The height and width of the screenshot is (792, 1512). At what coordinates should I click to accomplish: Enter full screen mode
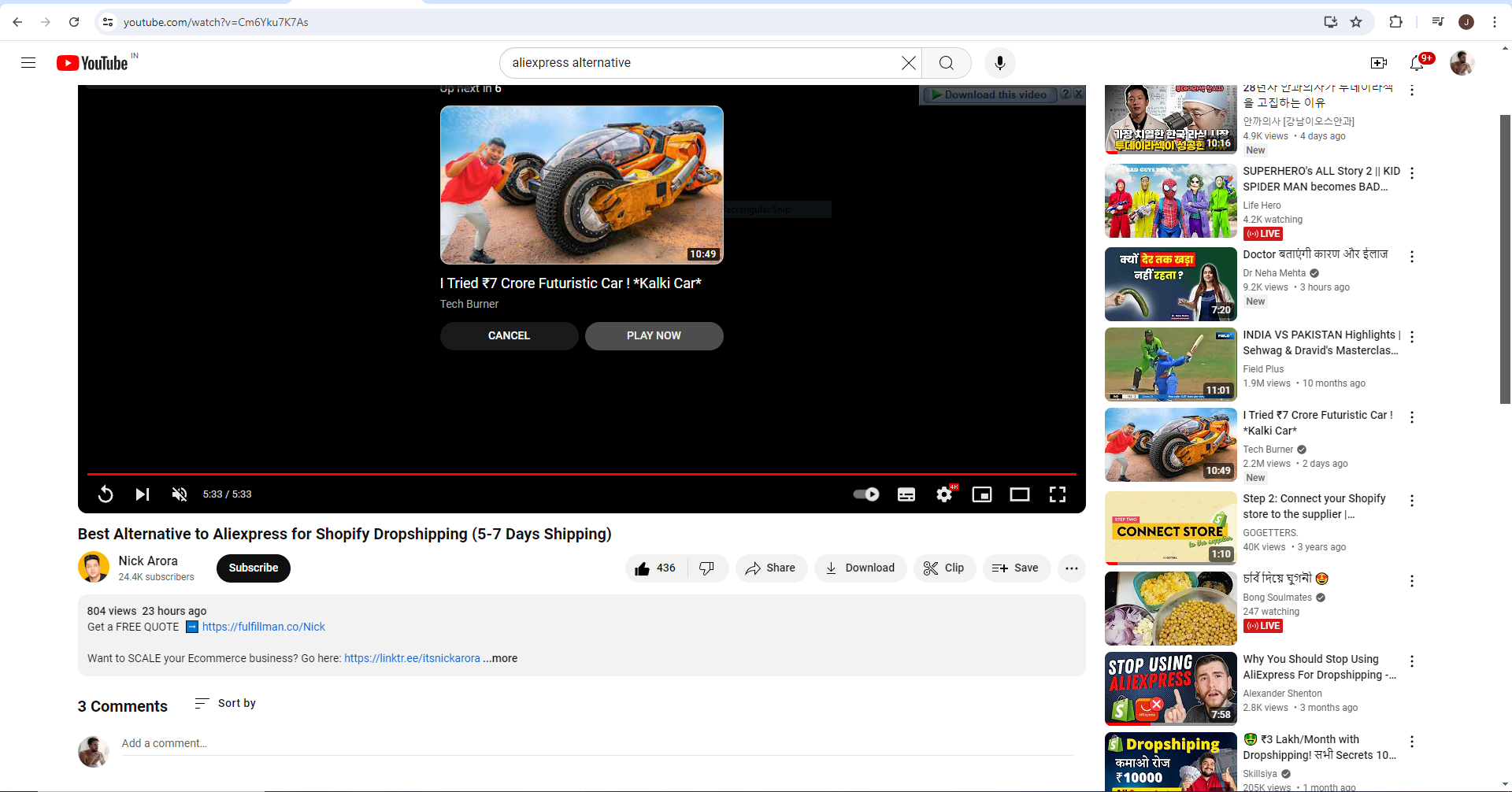click(1058, 494)
